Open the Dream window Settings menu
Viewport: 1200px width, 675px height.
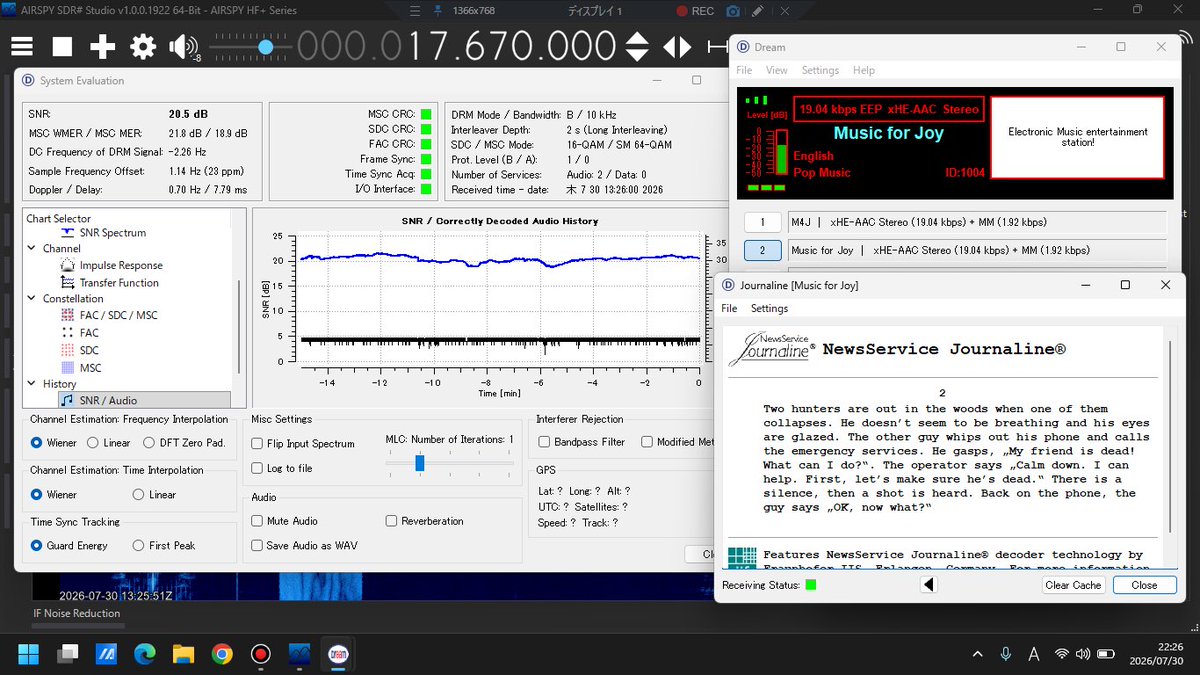click(x=820, y=70)
